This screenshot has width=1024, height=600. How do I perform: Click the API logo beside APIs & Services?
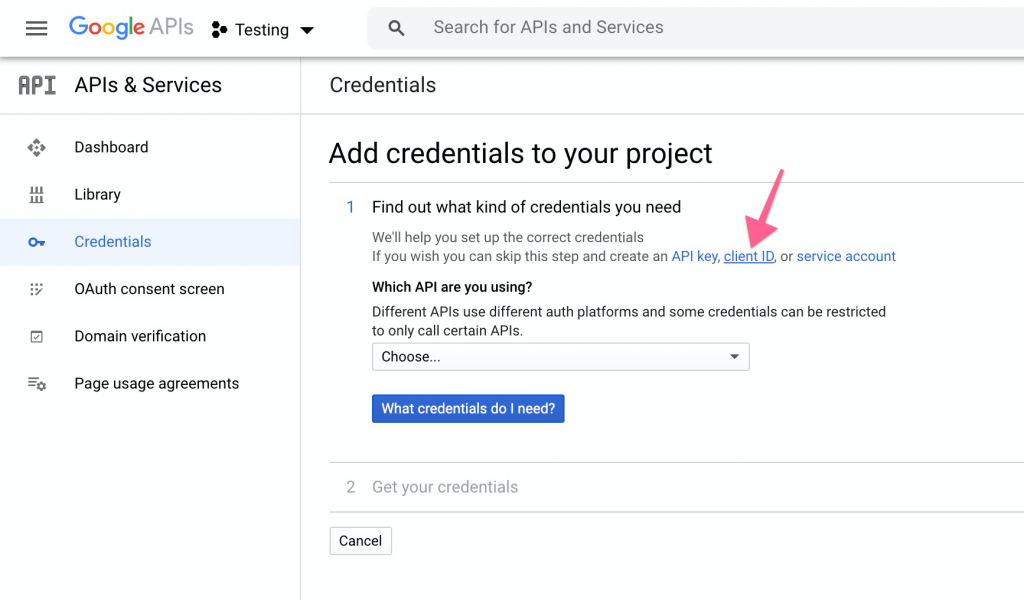tap(37, 85)
